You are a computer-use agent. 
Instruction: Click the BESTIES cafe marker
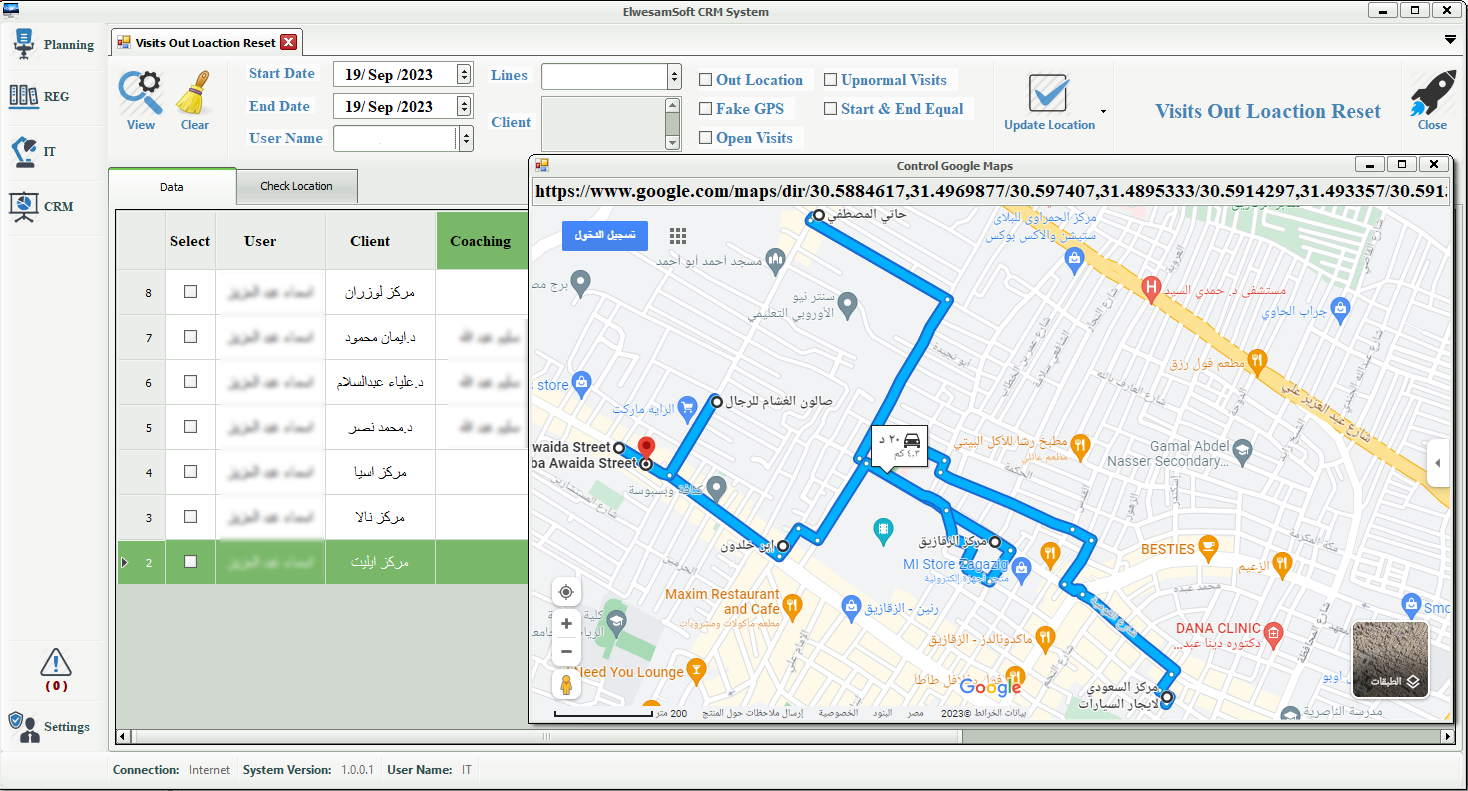(1209, 547)
